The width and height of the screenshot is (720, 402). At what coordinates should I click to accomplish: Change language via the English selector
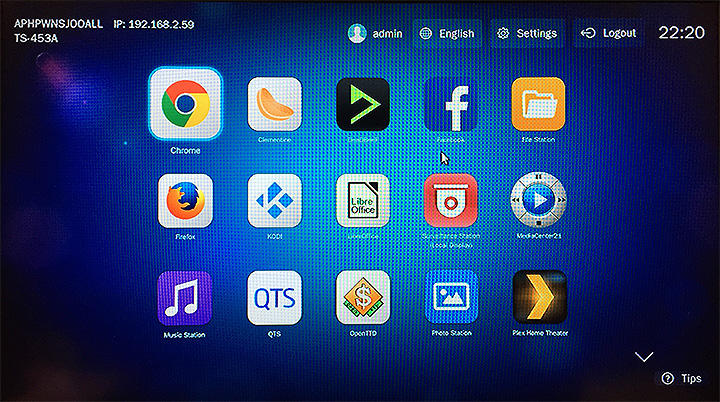click(446, 33)
